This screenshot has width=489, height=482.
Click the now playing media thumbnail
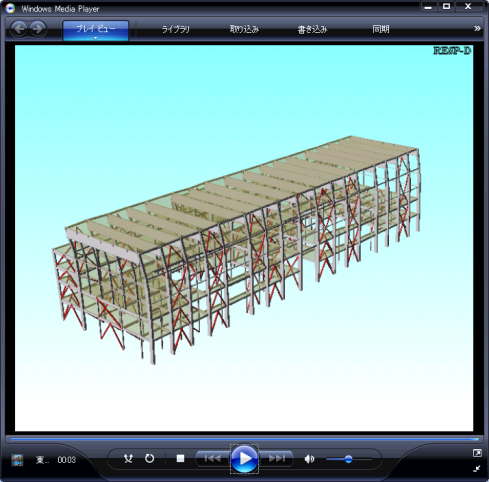point(17,460)
